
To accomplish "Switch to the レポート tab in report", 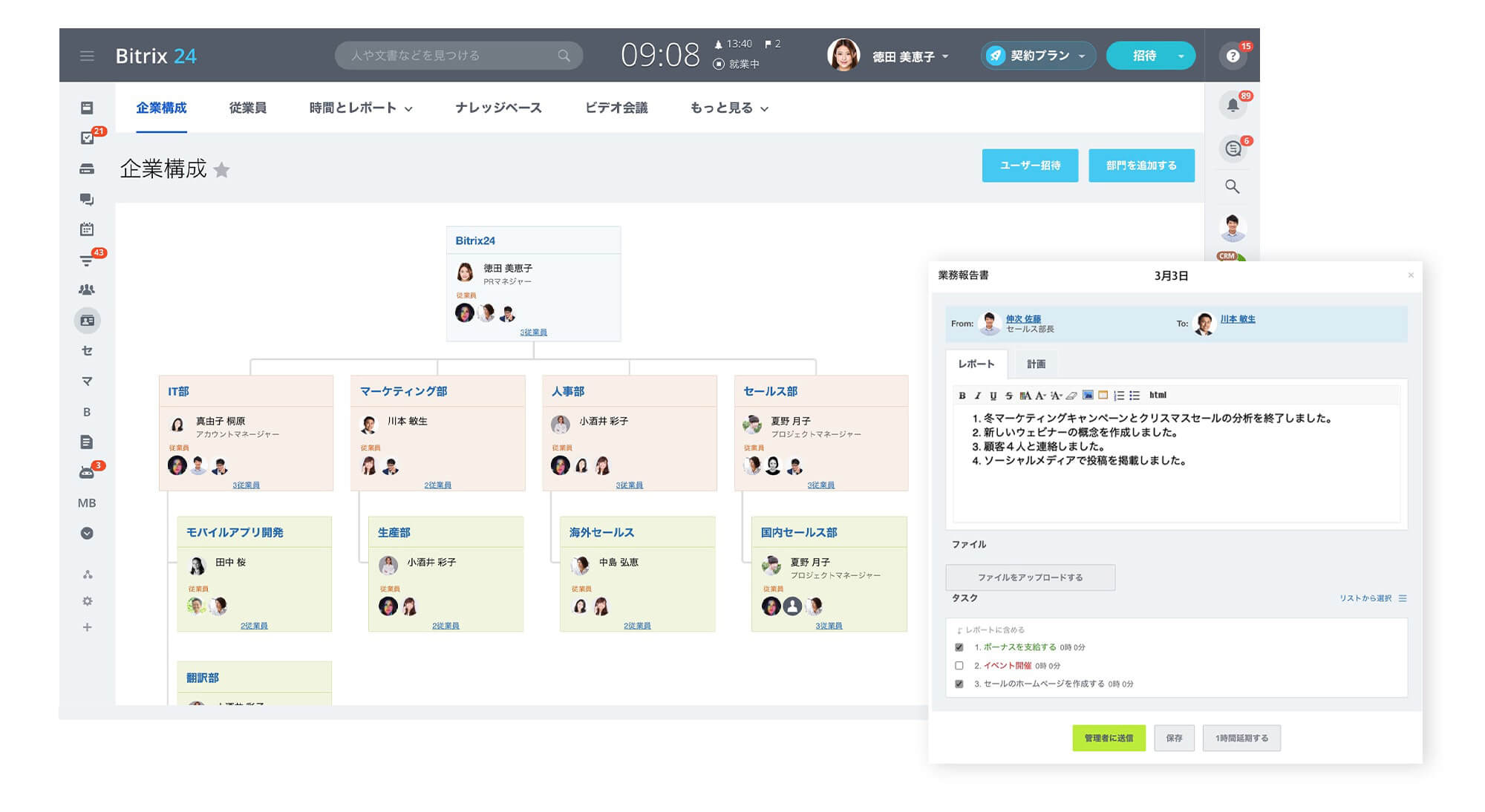I will [x=976, y=364].
